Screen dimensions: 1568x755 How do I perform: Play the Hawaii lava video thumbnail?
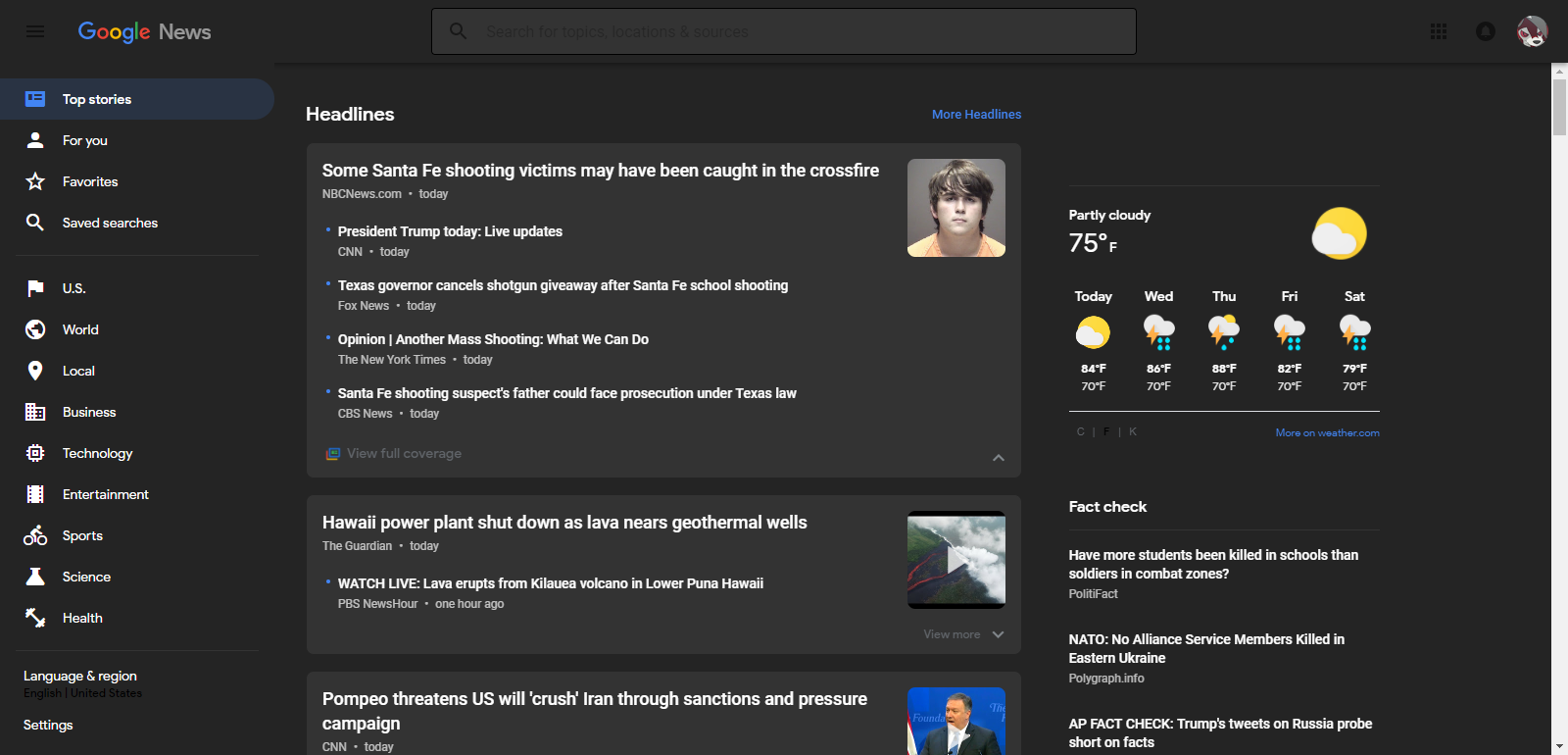956,560
